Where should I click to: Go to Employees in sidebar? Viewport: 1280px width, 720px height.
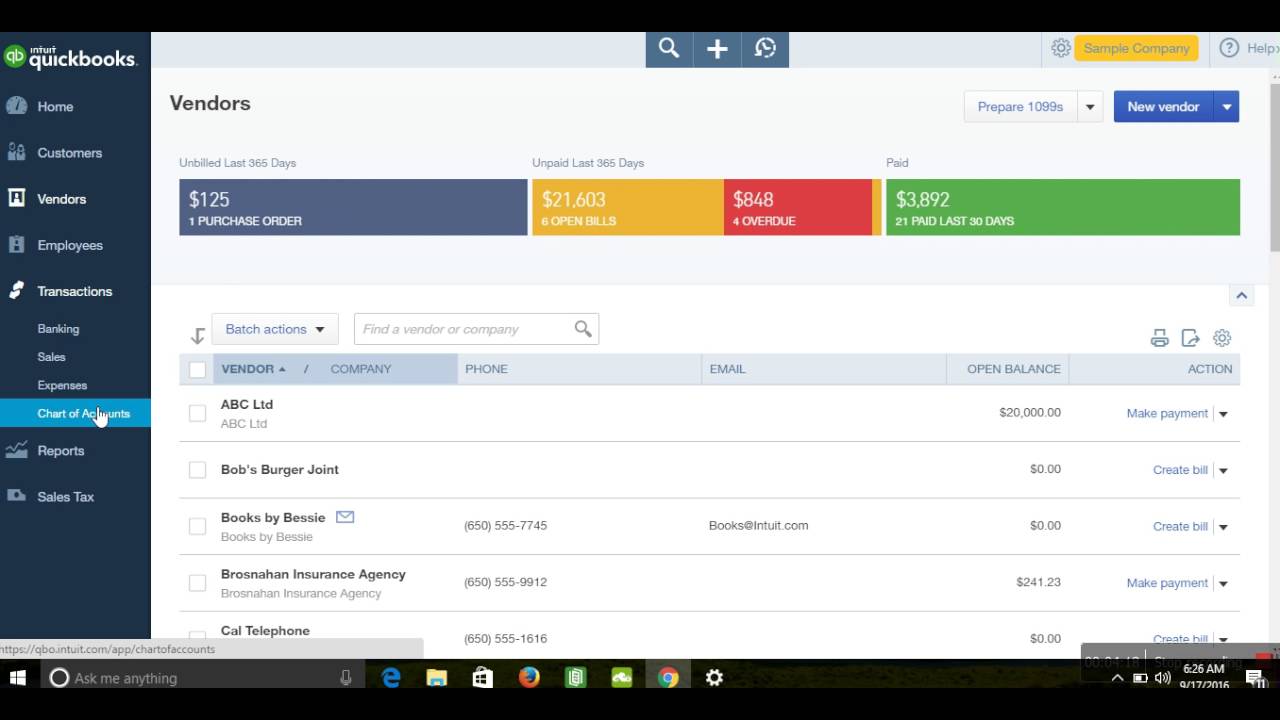tap(70, 245)
